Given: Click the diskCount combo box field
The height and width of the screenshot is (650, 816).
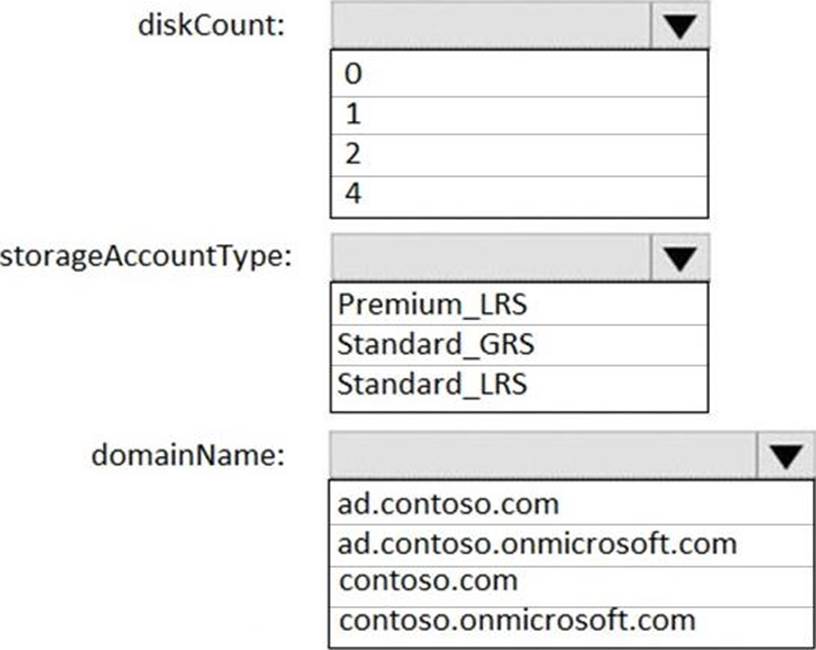Looking at the screenshot, I should point(490,26).
